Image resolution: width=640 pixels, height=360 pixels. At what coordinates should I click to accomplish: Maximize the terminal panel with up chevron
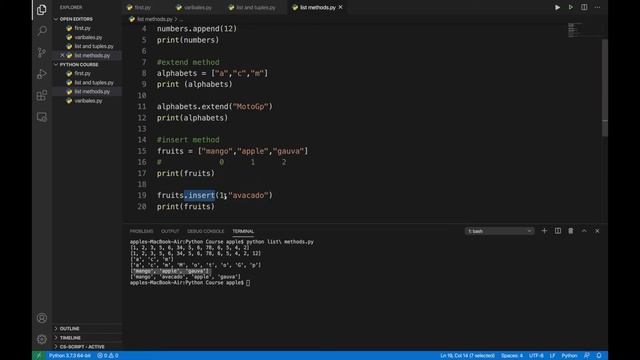tap(584, 231)
